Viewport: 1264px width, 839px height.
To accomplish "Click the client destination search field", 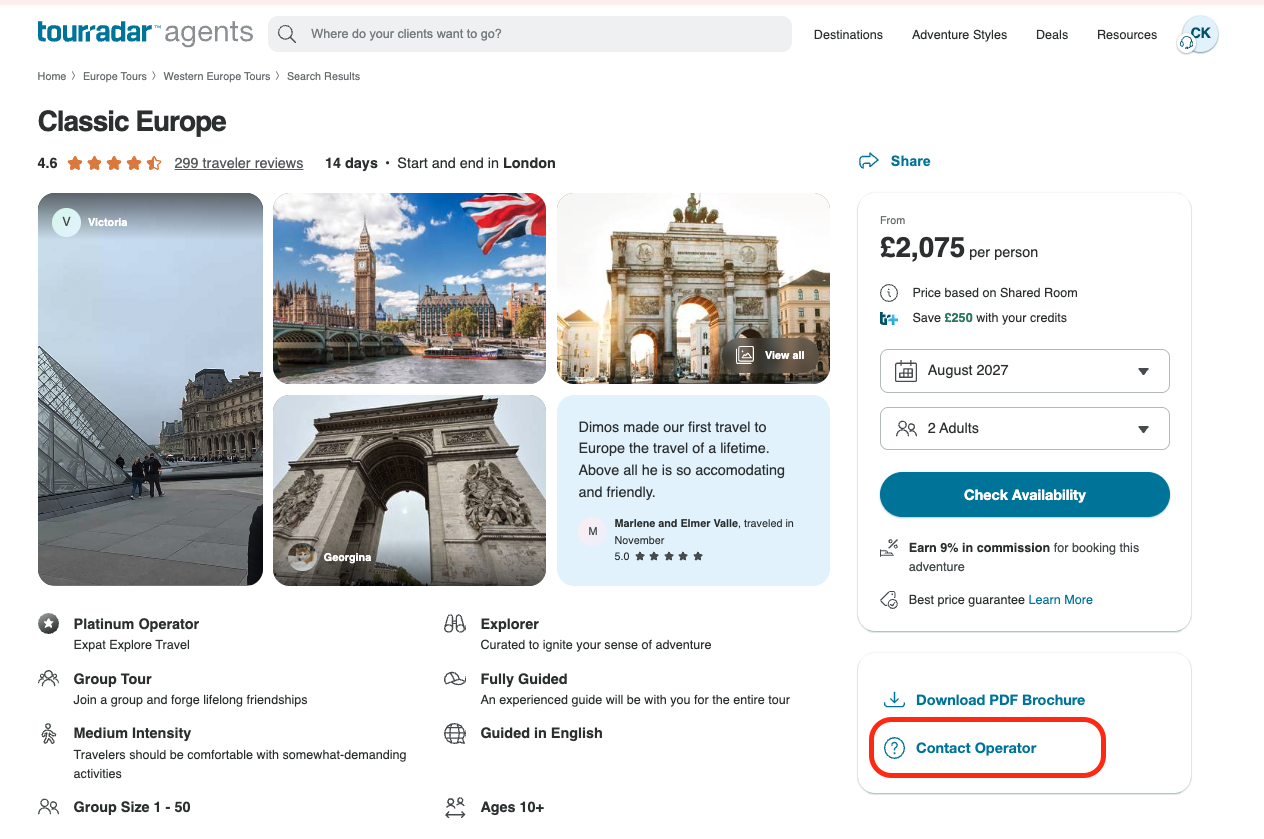I will pyautogui.click(x=530, y=34).
